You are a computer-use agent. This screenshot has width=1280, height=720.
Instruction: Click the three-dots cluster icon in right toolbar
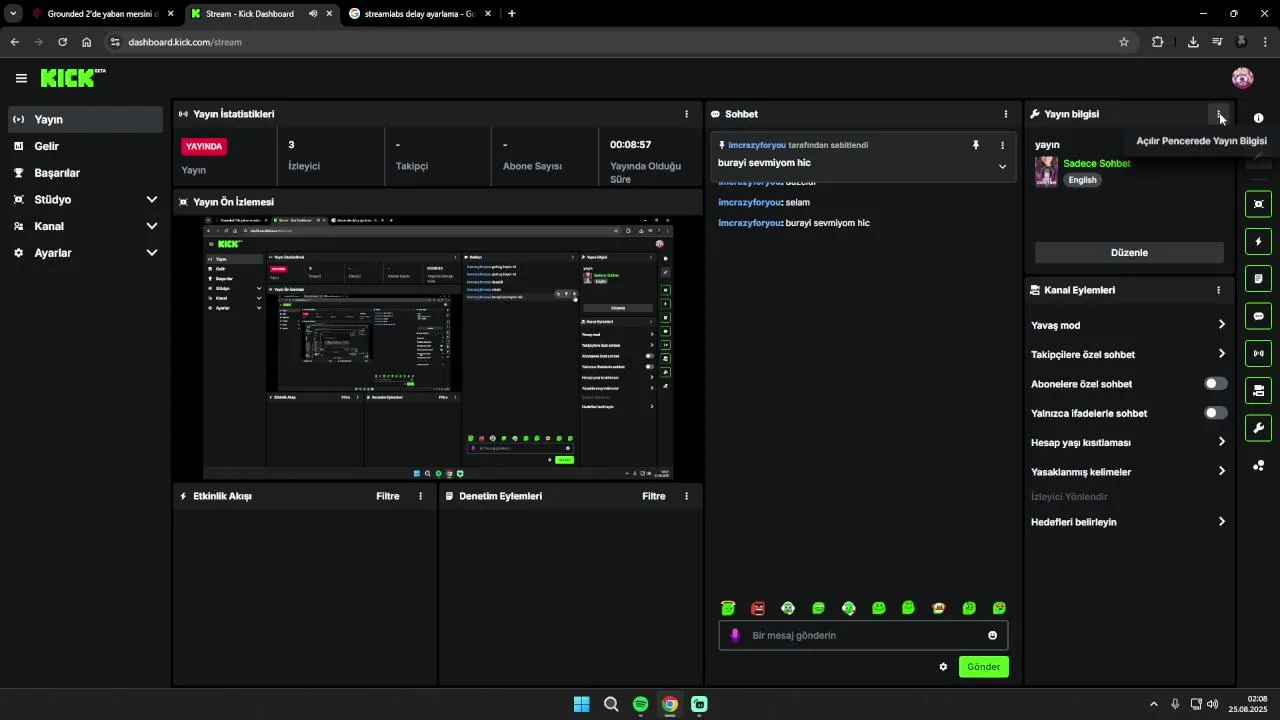(1258, 466)
